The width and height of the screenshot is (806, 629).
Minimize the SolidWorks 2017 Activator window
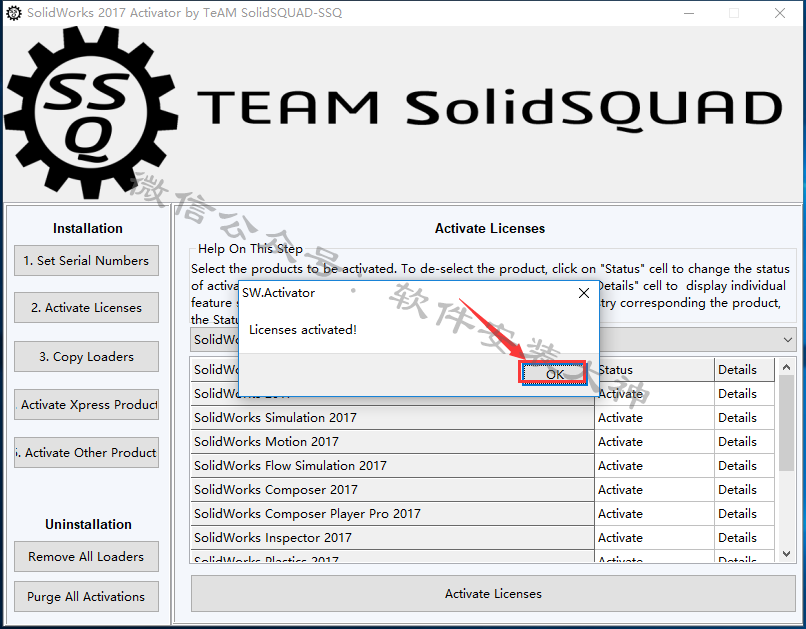[689, 13]
